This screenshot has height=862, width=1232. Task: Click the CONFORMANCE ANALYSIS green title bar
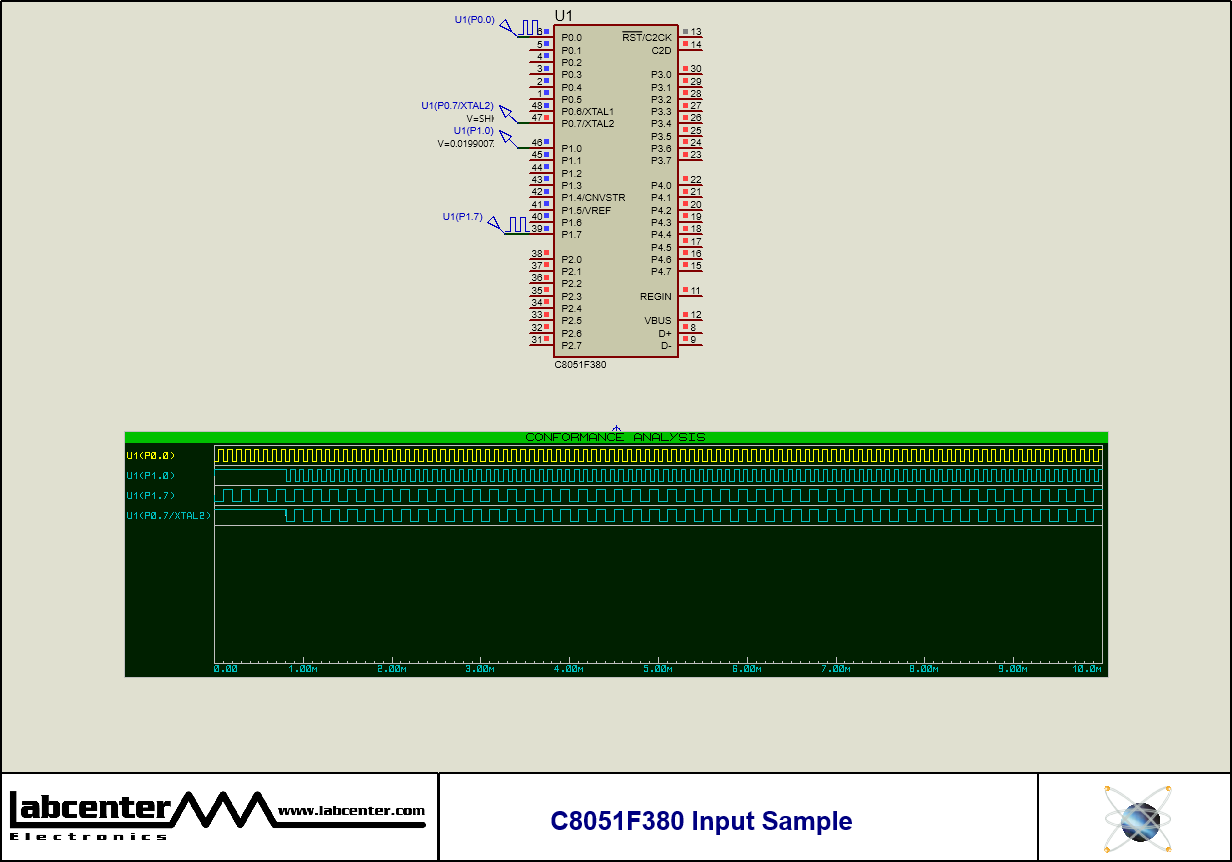tap(616, 436)
